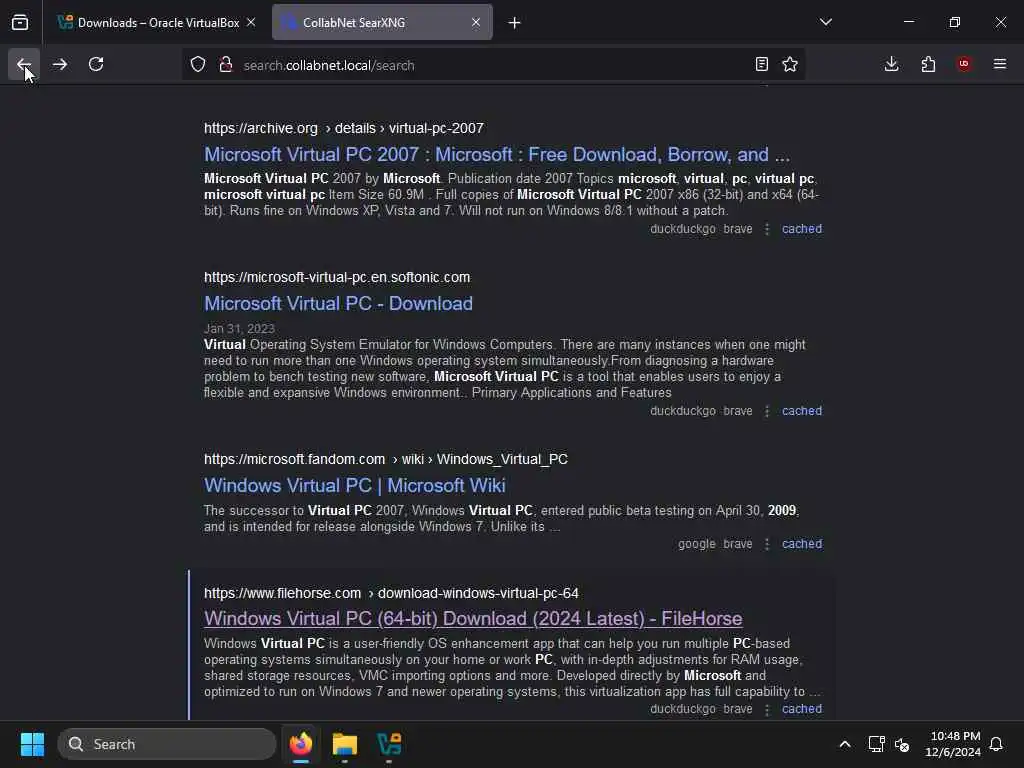Expand engine details for archive.org result
Screen dimensions: 1024x768
click(767, 229)
